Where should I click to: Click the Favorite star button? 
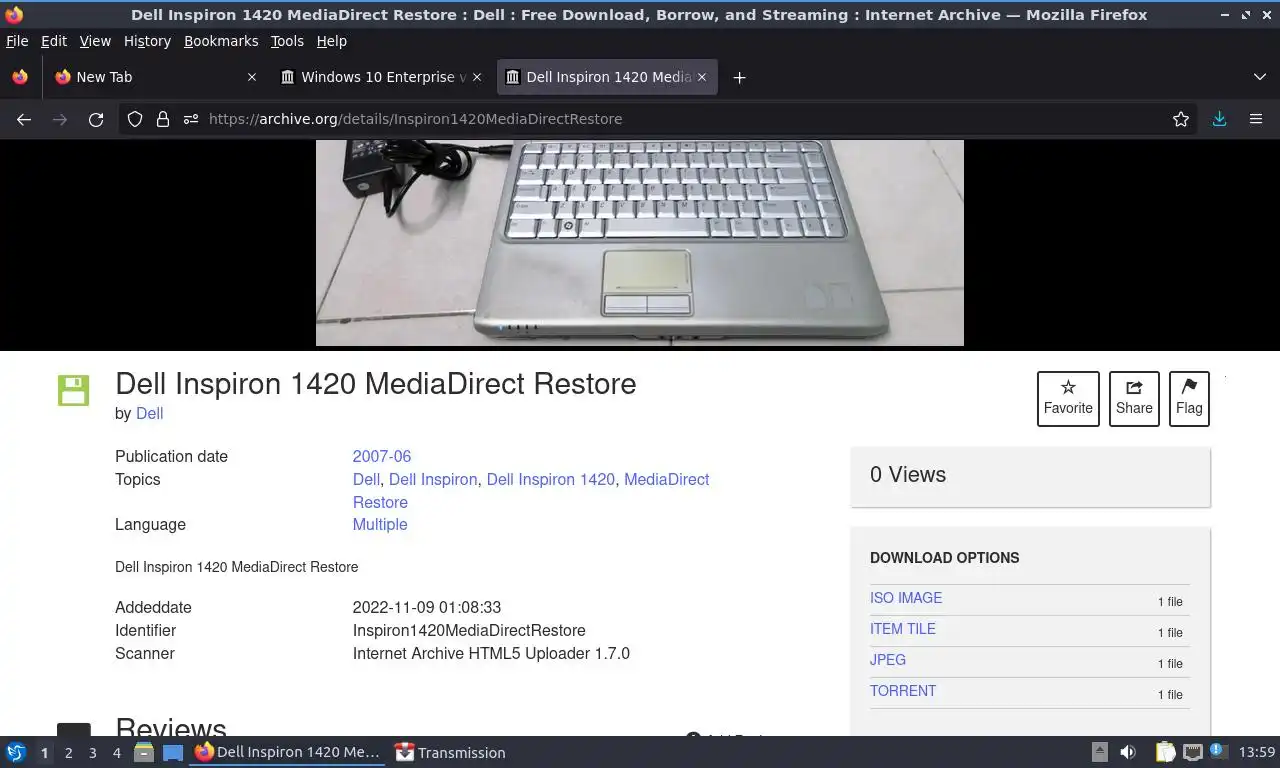click(x=1068, y=398)
